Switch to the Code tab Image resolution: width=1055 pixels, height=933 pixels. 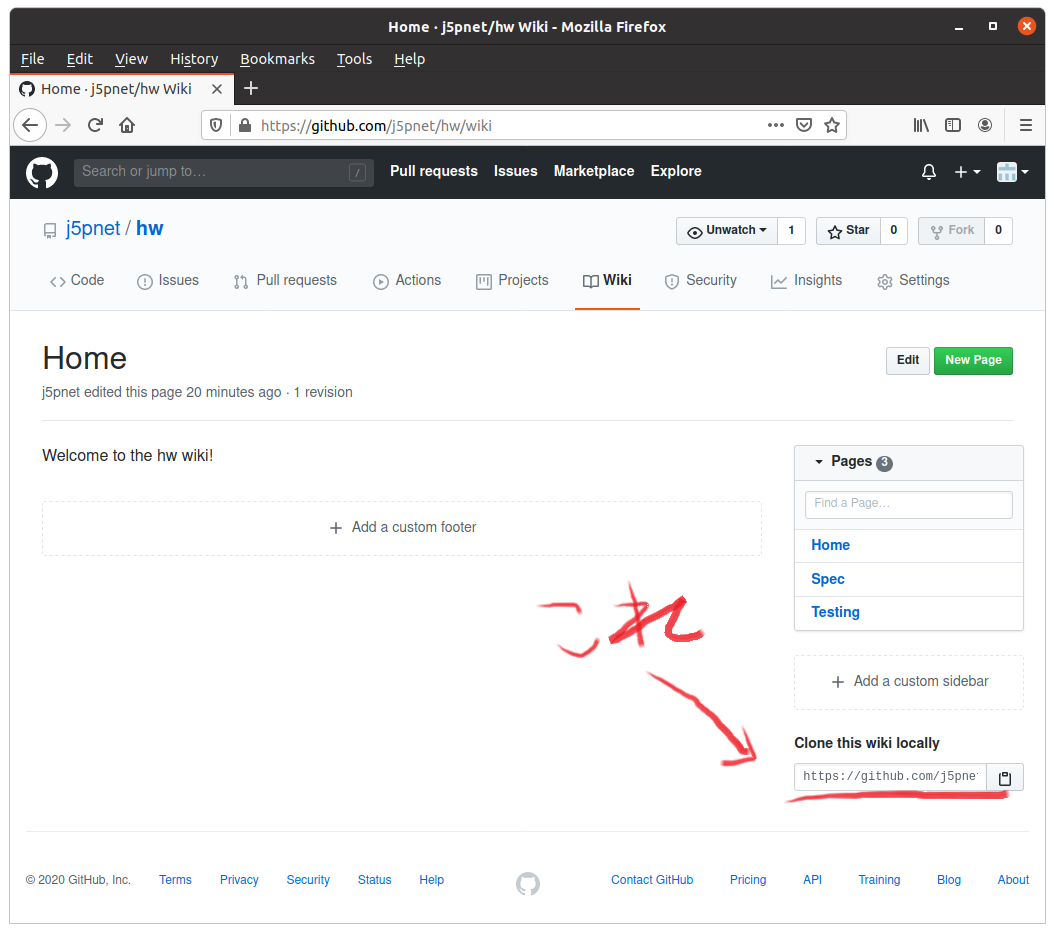pos(77,281)
